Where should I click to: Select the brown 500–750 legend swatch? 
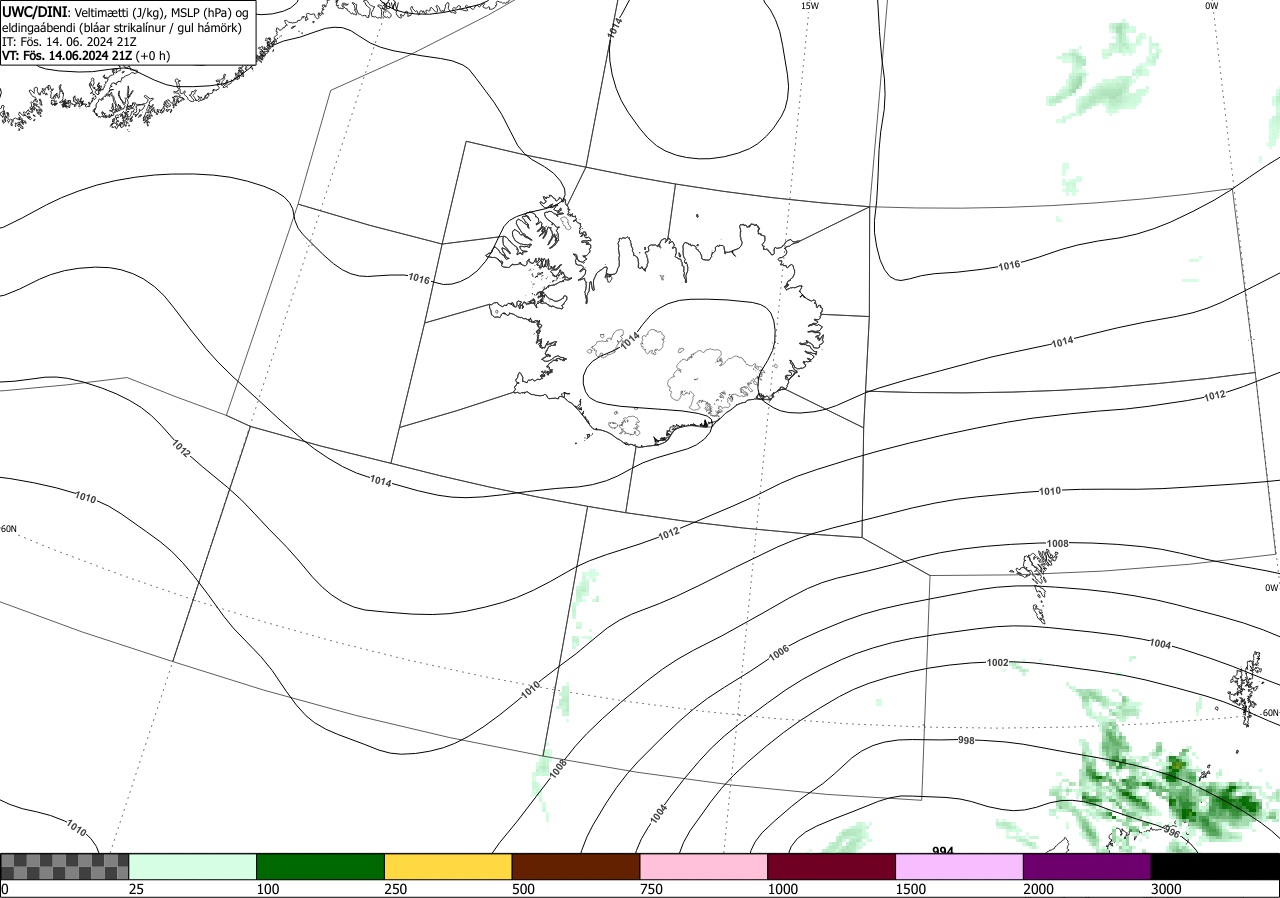576,866
